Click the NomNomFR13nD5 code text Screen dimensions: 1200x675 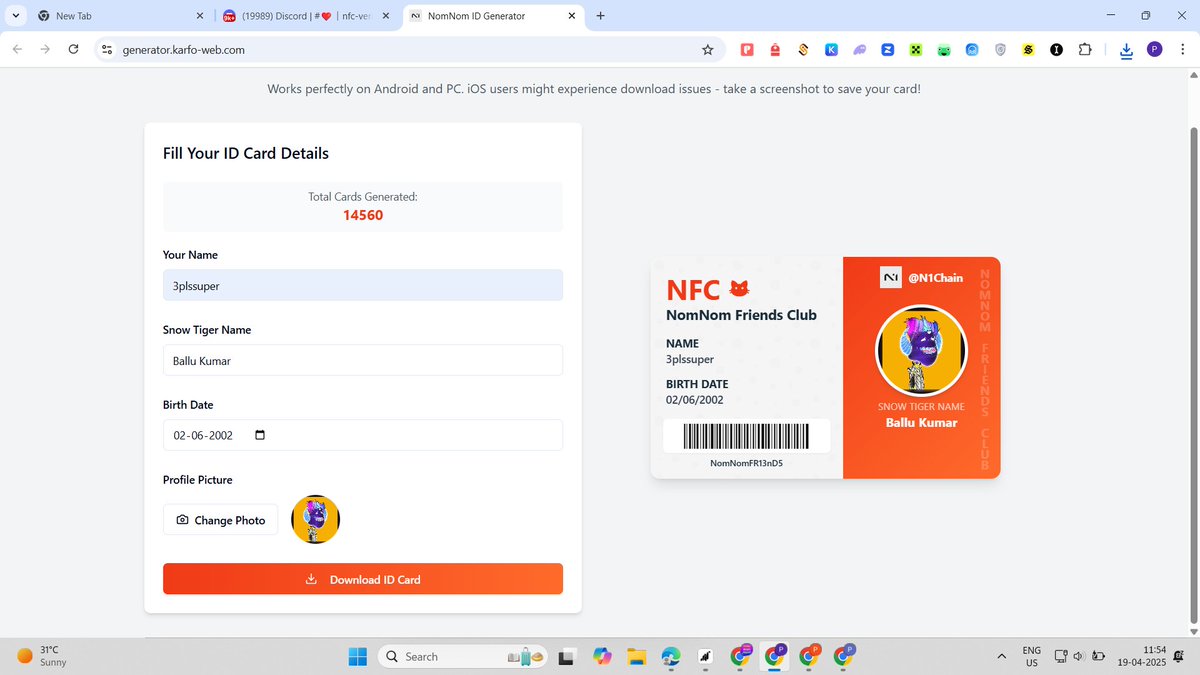[746, 464]
